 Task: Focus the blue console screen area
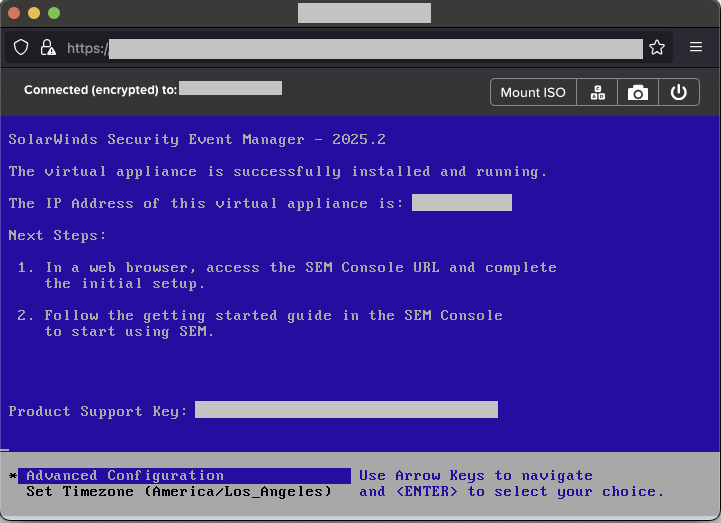(360, 360)
